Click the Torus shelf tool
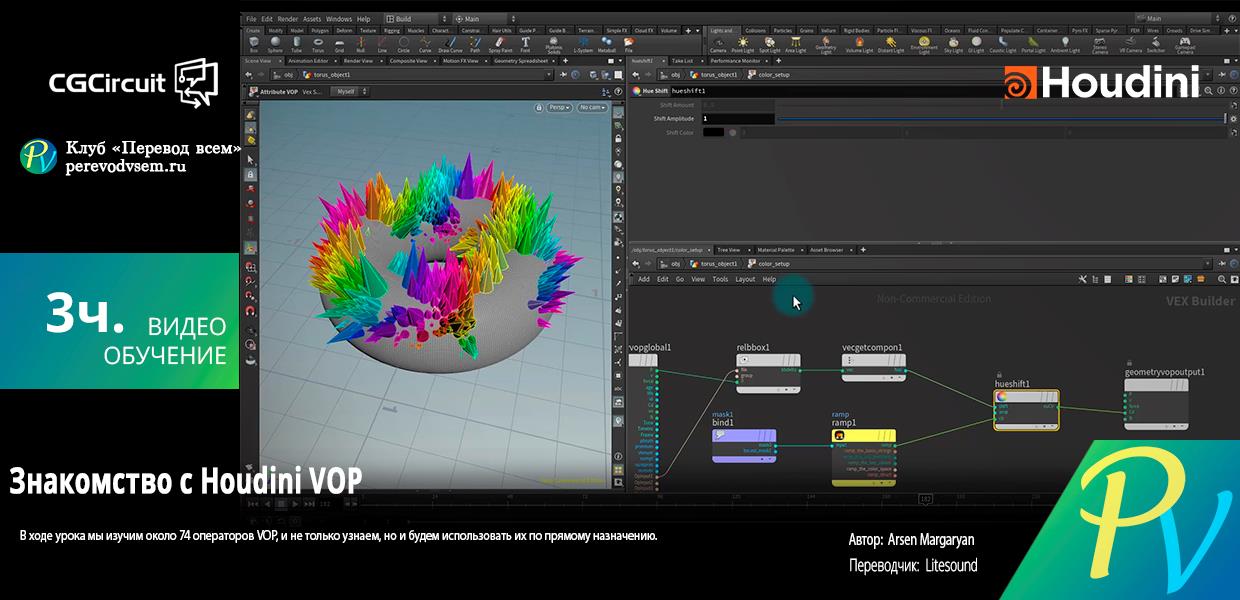 point(318,44)
